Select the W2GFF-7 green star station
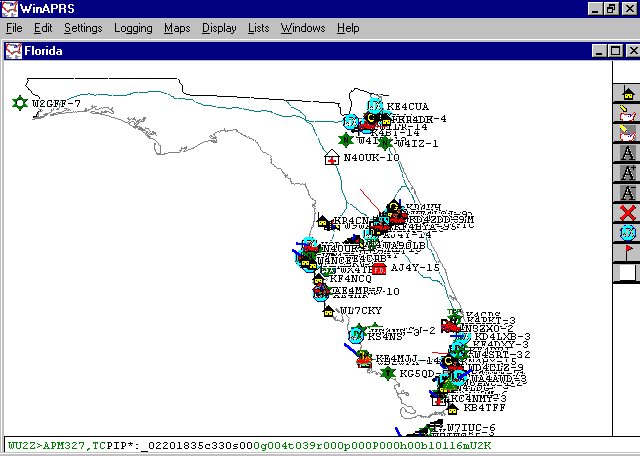The height and width of the screenshot is (456, 640). [19, 102]
